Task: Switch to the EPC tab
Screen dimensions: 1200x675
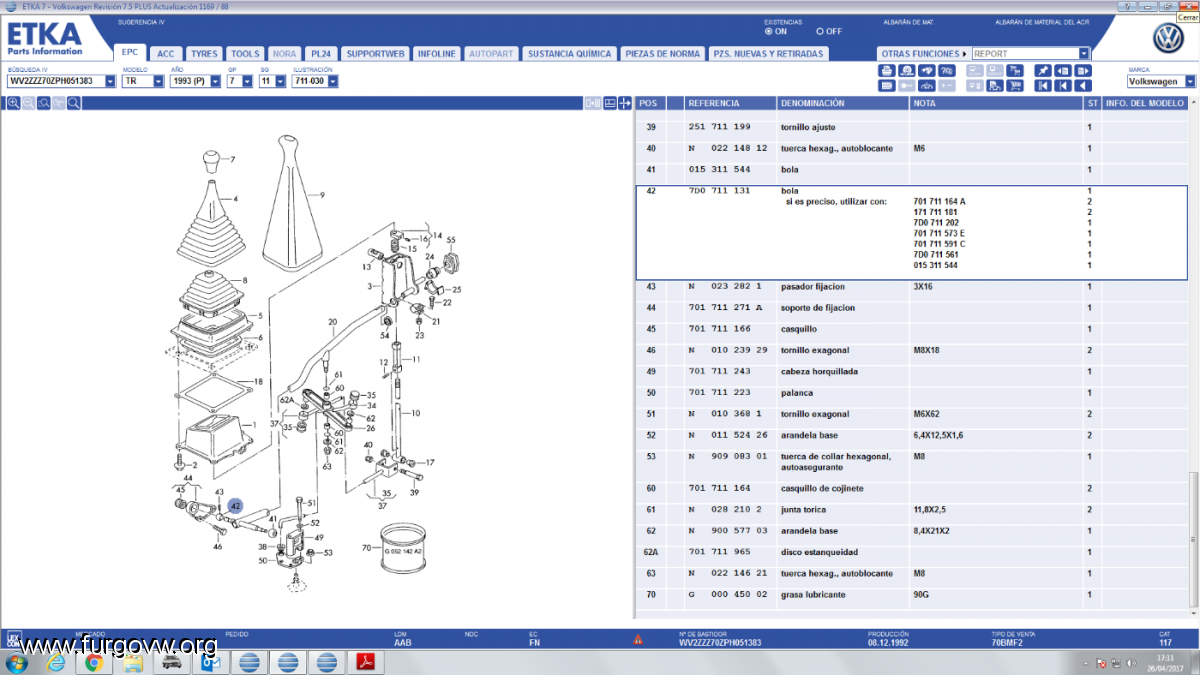Action: click(x=129, y=53)
